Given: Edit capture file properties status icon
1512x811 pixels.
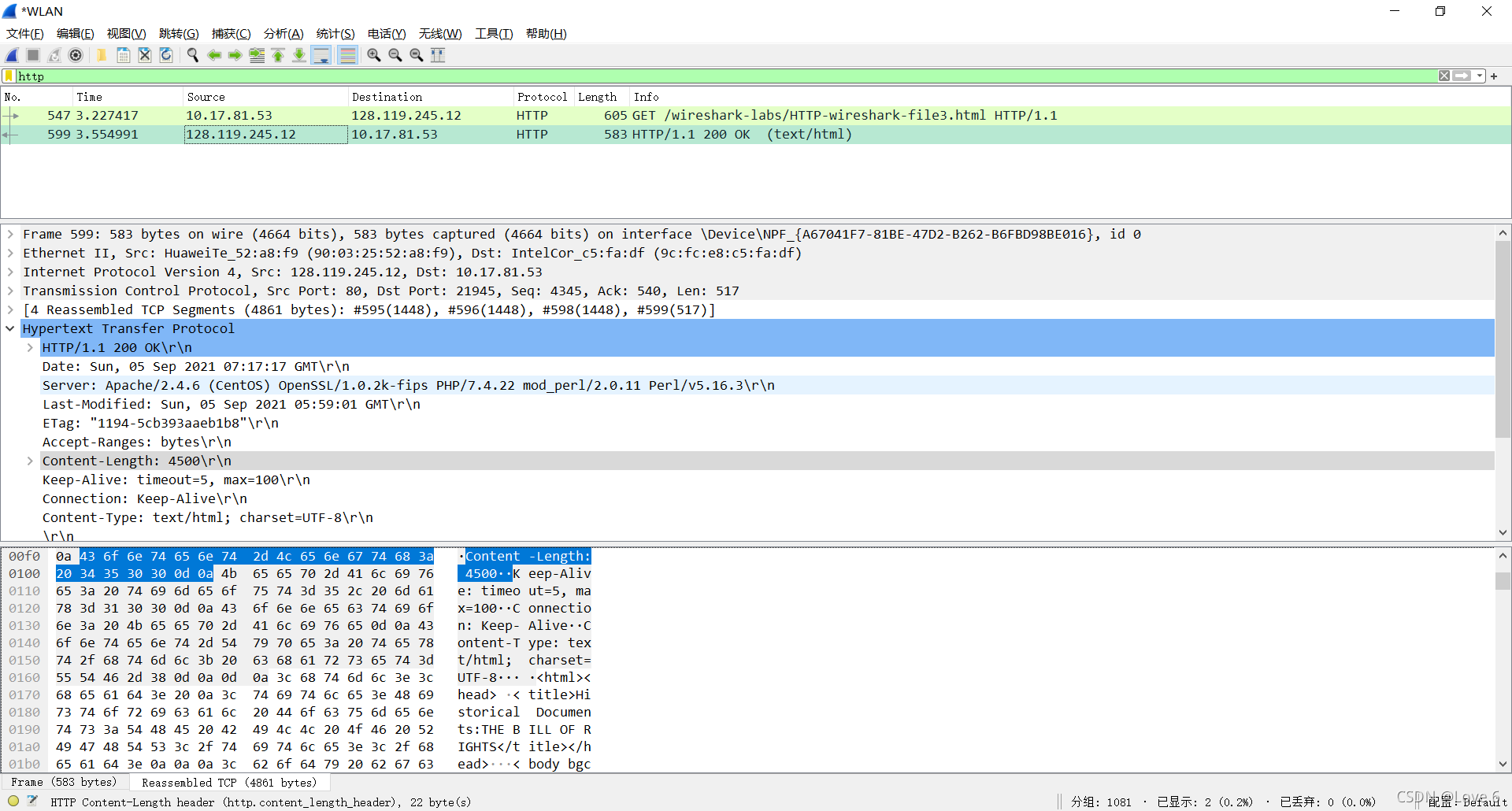Looking at the screenshot, I should [32, 802].
